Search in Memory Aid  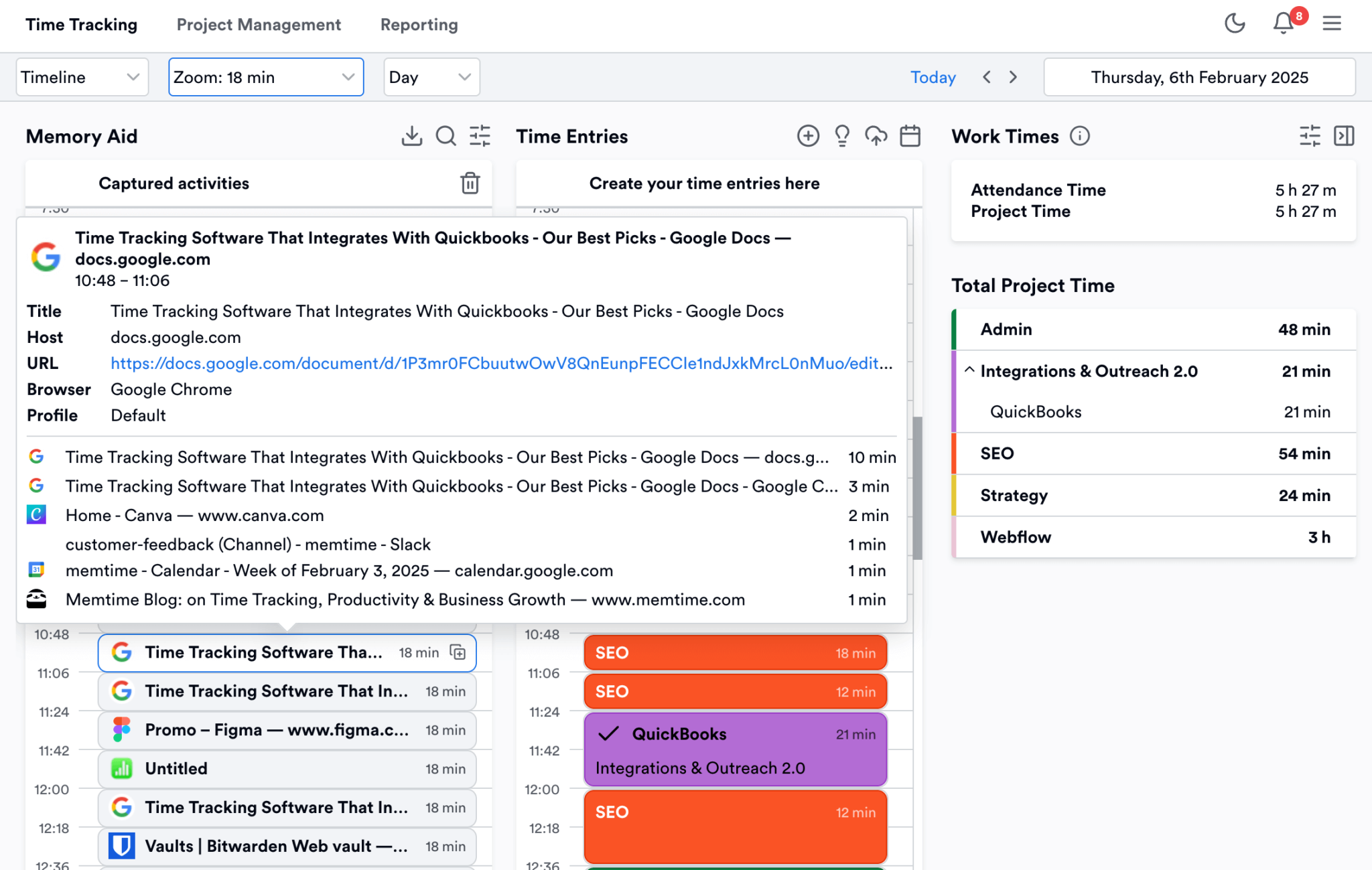(x=446, y=136)
